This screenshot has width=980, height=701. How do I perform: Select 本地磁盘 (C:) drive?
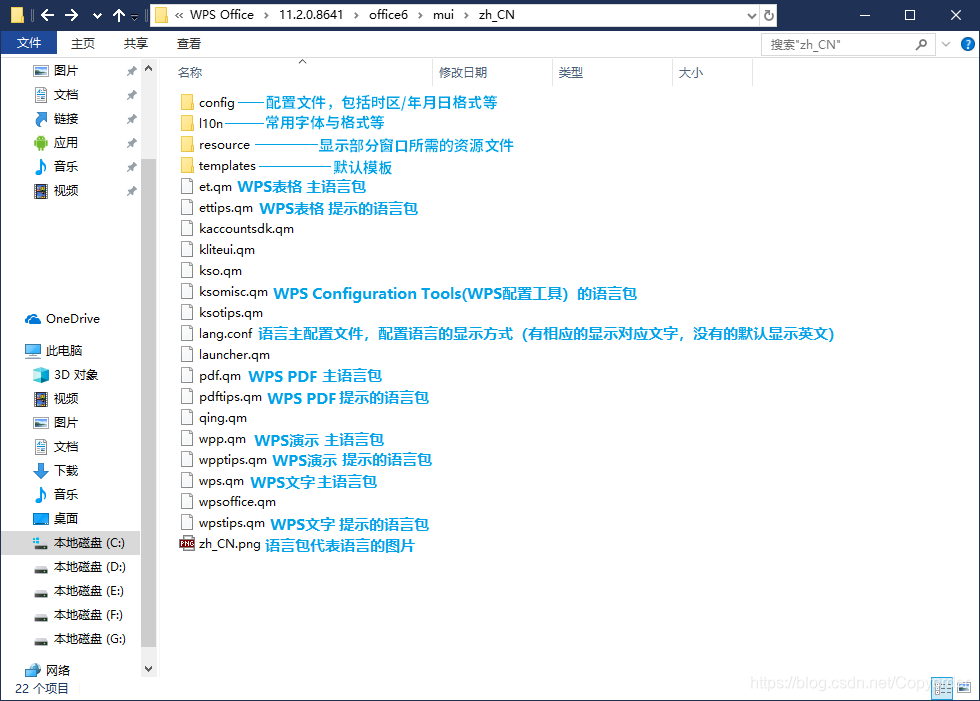(89, 543)
